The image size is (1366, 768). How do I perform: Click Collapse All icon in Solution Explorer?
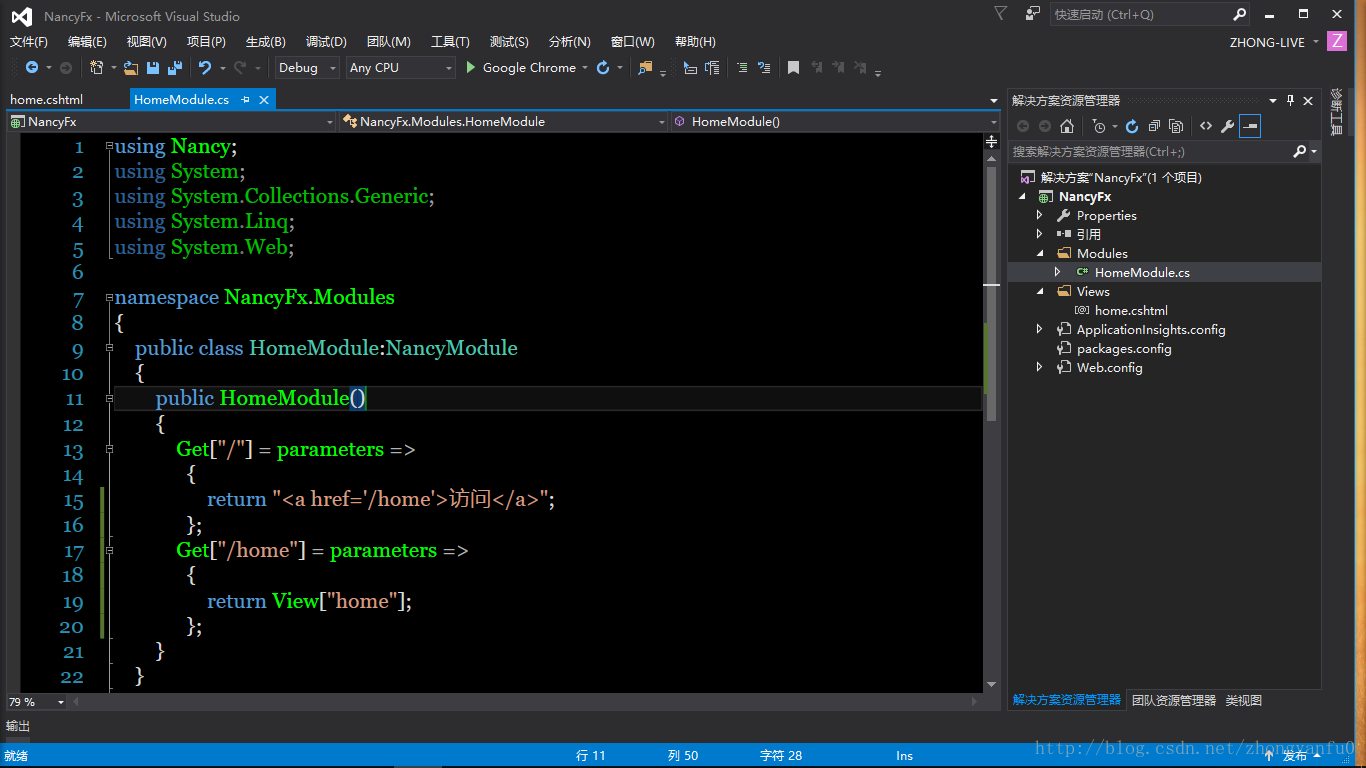(x=1154, y=126)
